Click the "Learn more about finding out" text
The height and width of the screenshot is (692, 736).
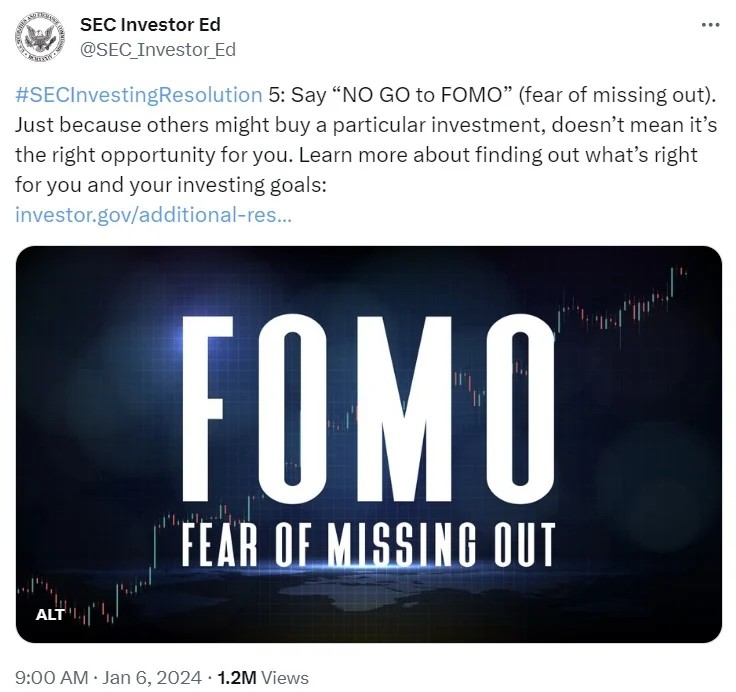point(439,155)
